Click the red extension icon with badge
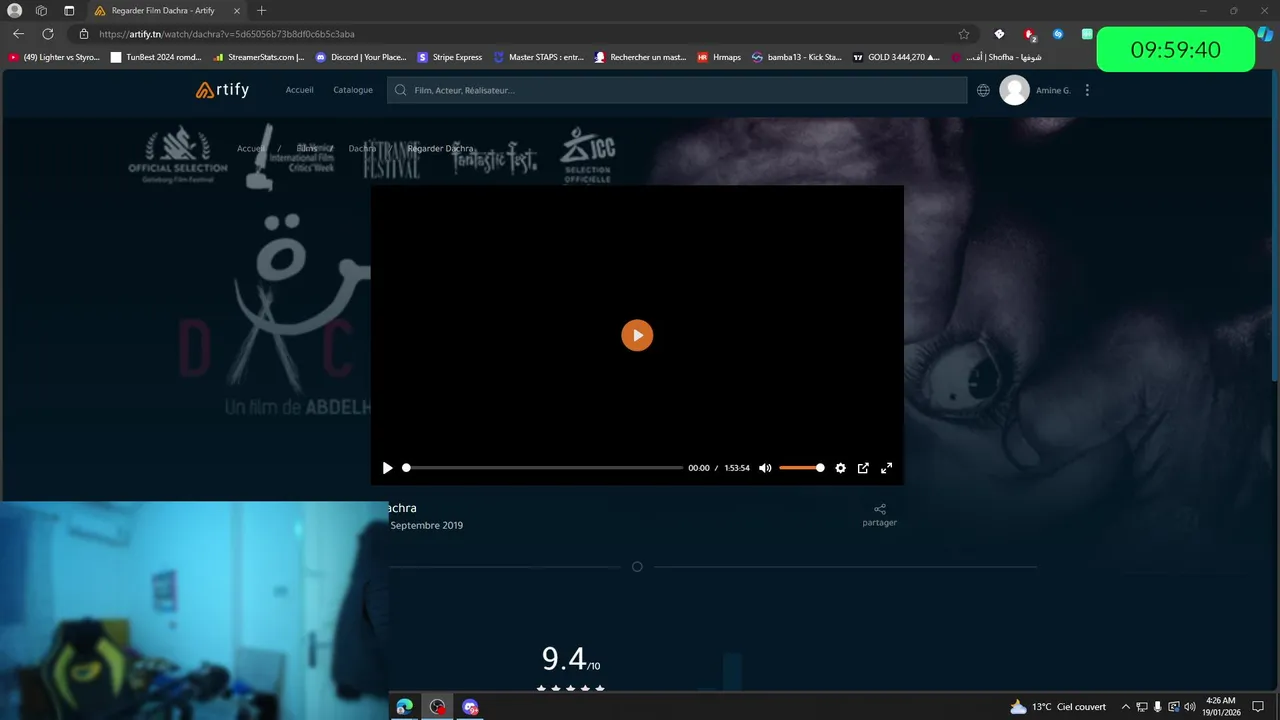1280x720 pixels. [x=1029, y=35]
